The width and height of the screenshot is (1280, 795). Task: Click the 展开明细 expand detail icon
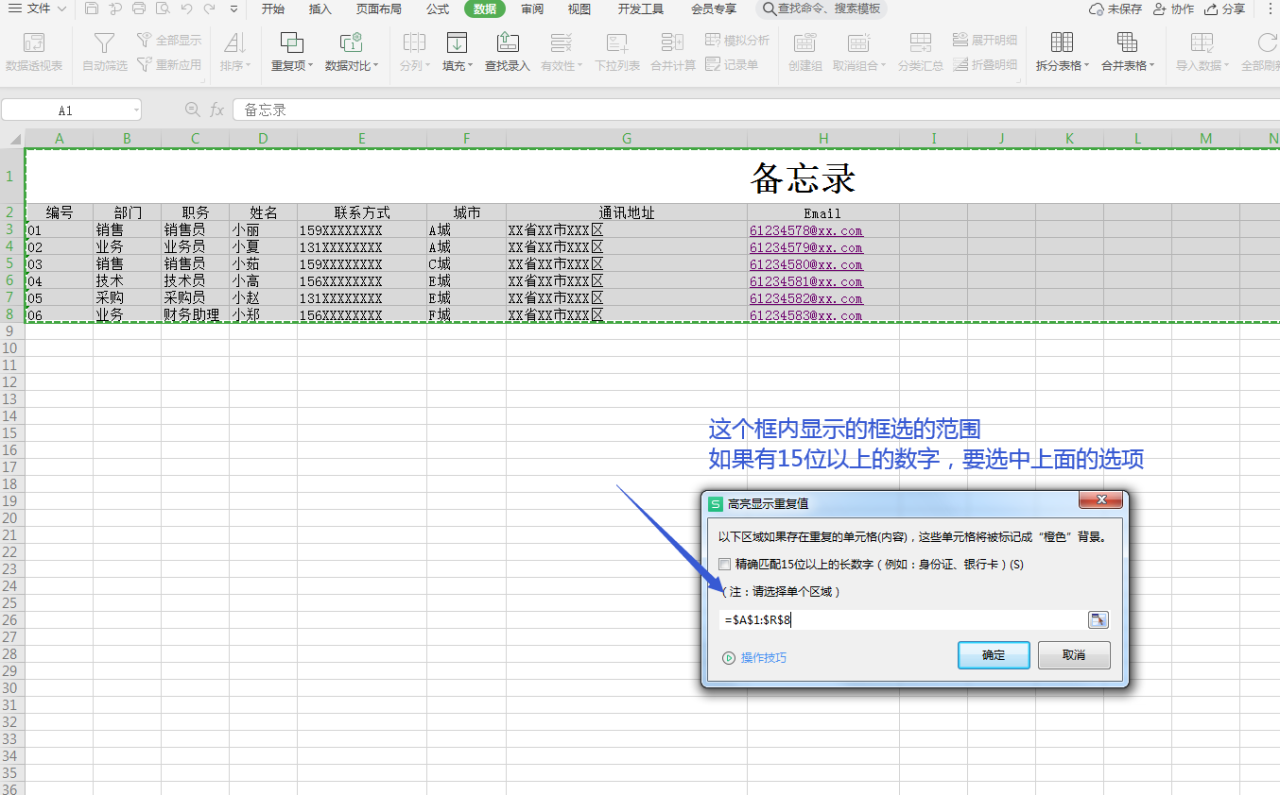[961, 40]
